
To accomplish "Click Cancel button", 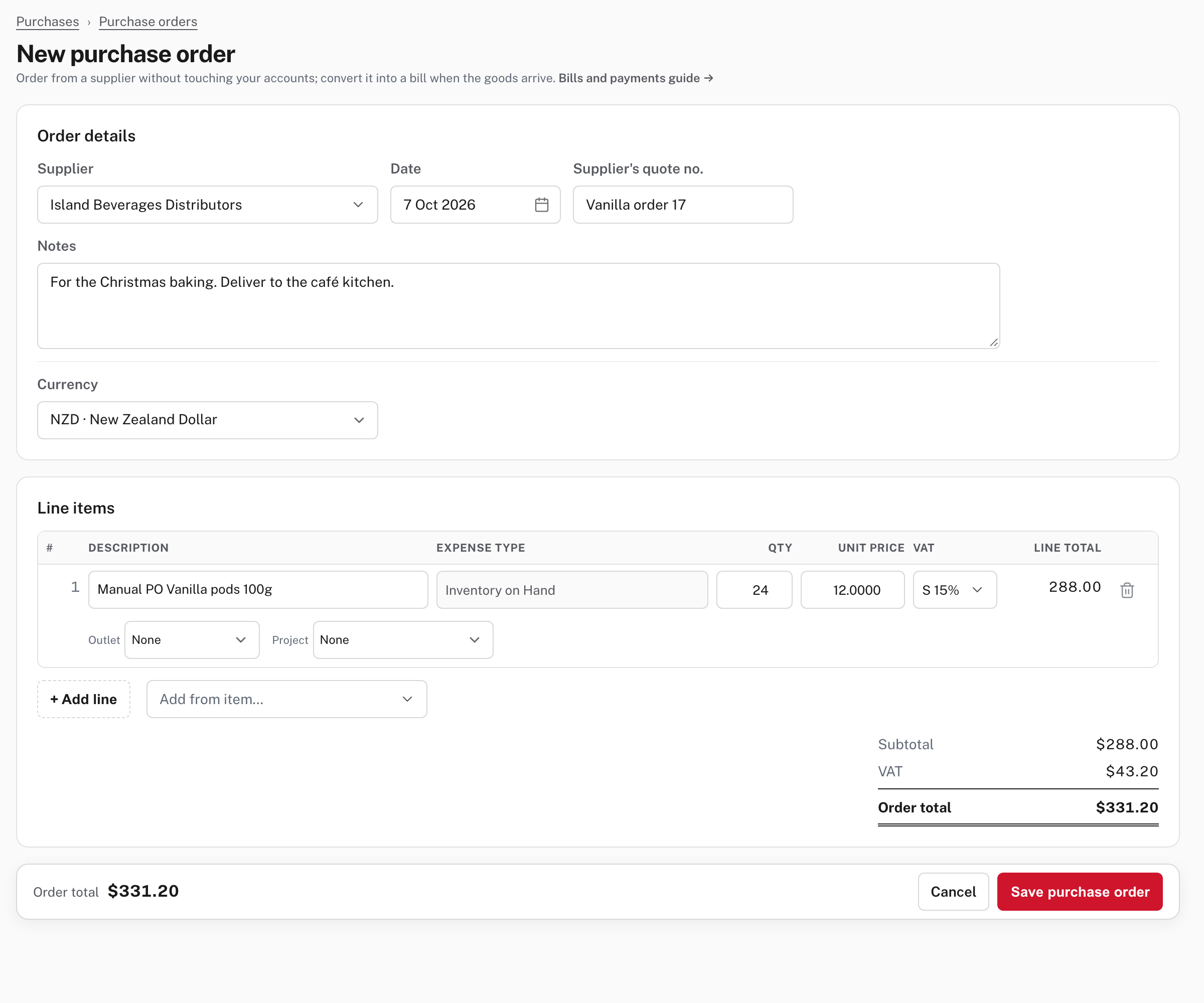I will point(953,892).
